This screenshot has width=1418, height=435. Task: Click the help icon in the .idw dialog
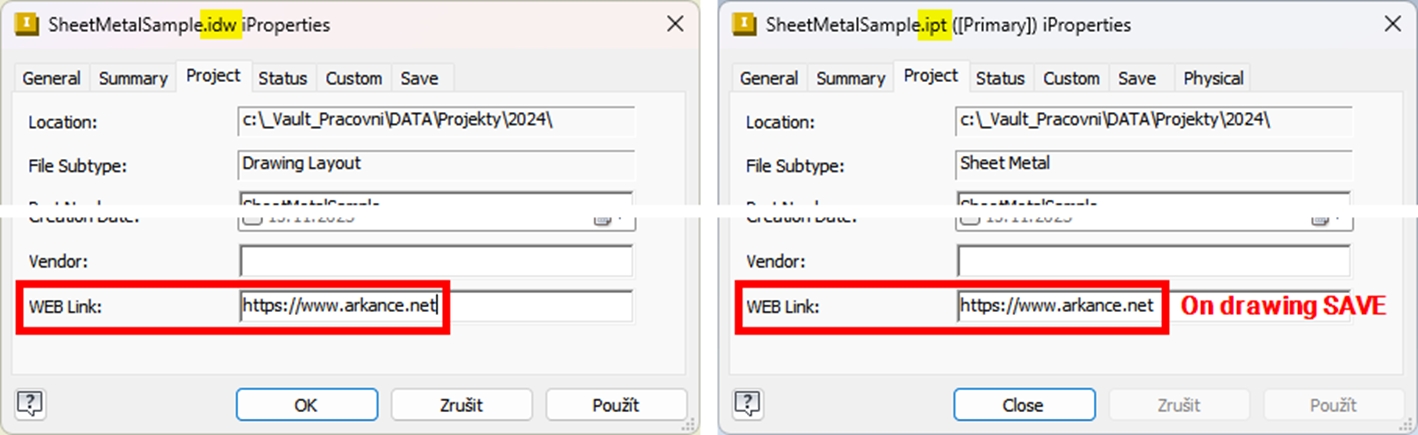[31, 404]
